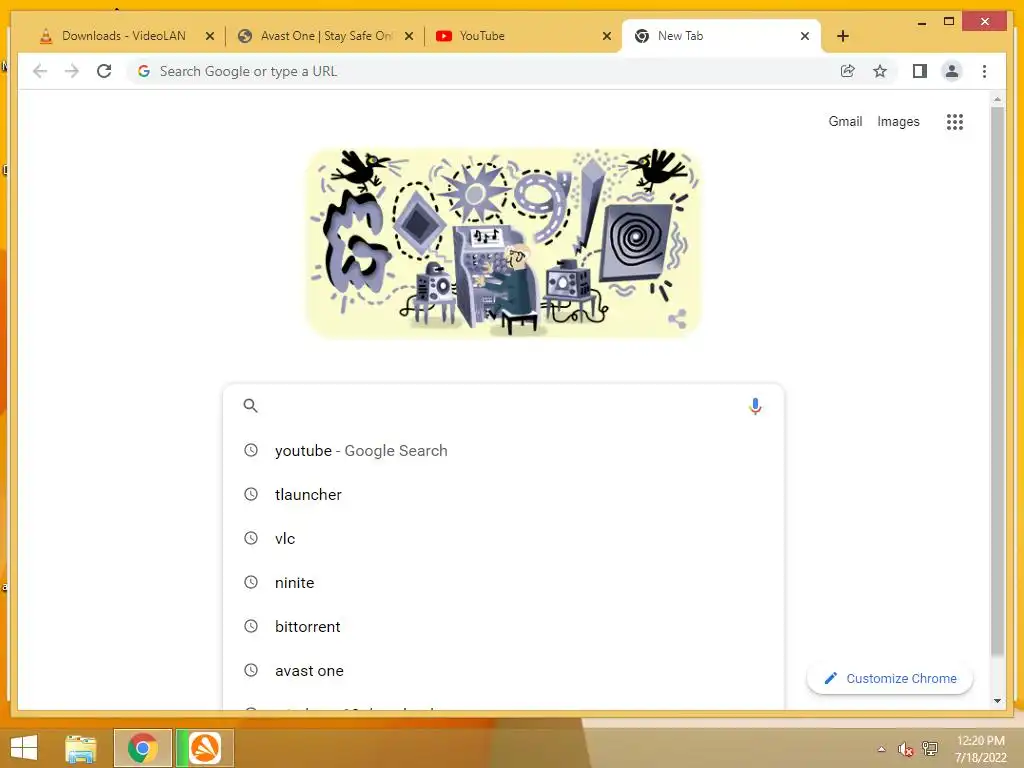Image resolution: width=1024 pixels, height=768 pixels.
Task: Open the Windows Start menu
Action: tap(24, 748)
